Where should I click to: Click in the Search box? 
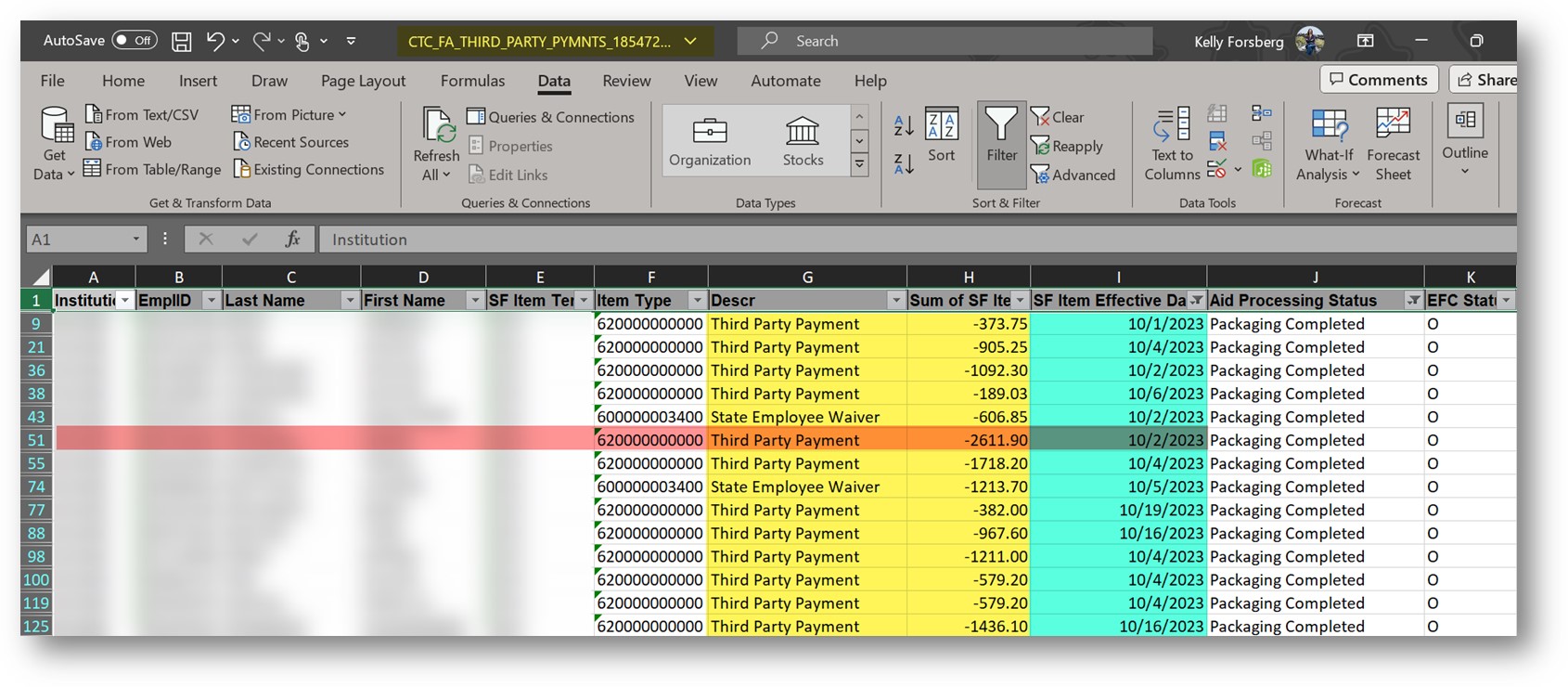[945, 41]
